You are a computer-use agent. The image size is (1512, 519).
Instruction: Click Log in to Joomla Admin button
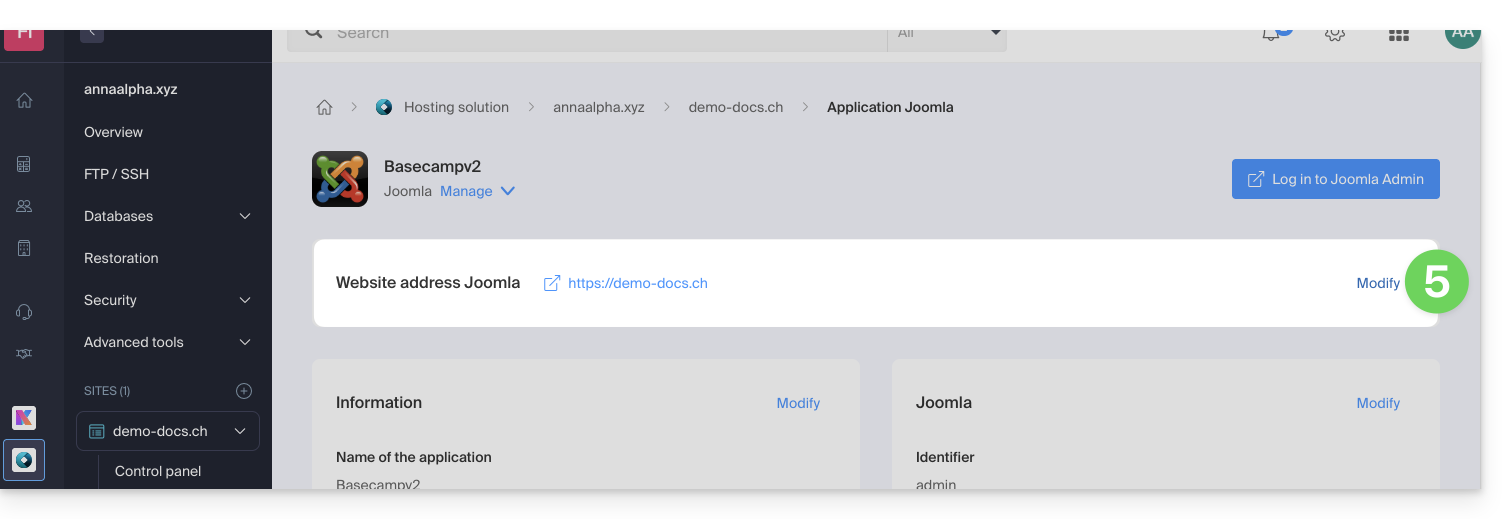1335,179
